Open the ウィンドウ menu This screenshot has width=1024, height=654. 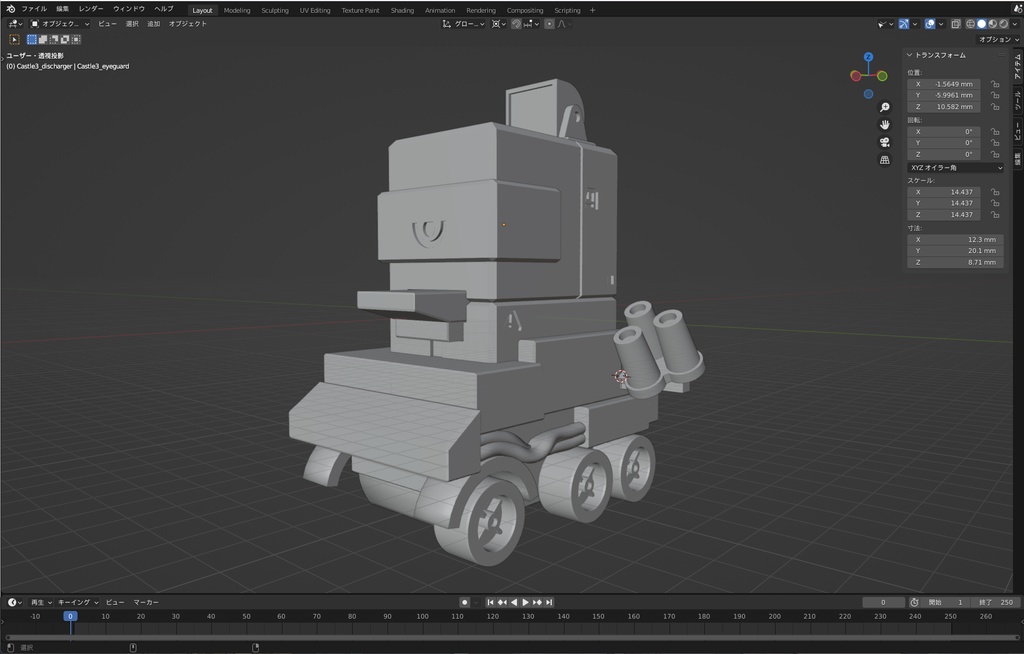pos(129,9)
